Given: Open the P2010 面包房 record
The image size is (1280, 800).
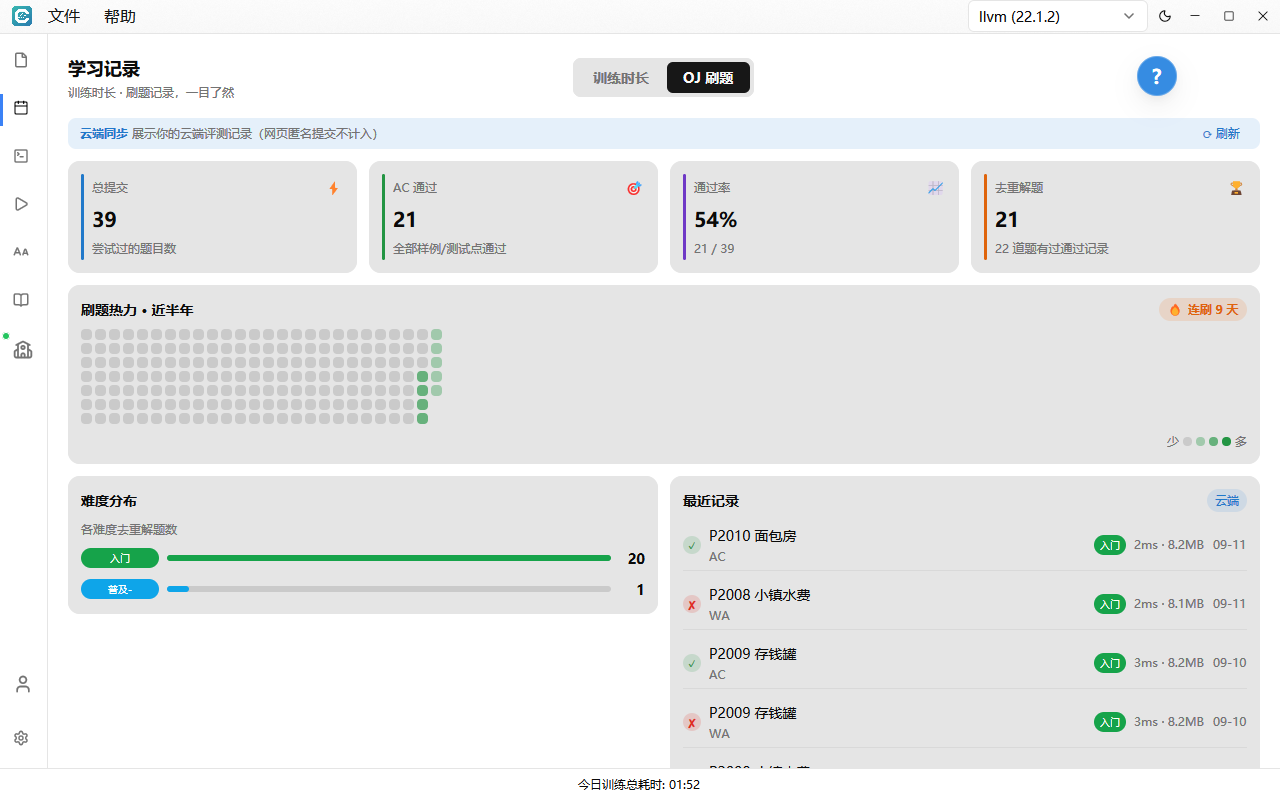Looking at the screenshot, I should point(965,545).
